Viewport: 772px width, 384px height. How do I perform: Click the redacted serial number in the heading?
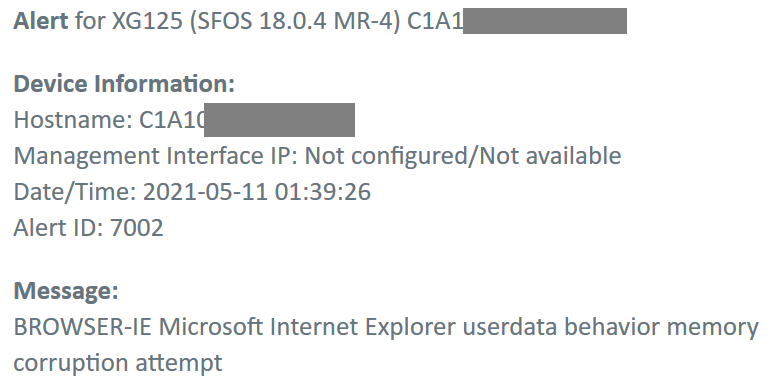545,21
